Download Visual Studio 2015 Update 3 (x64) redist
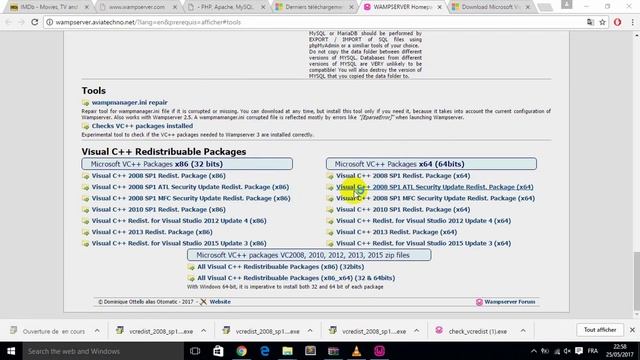This screenshot has height=360, width=640. tap(423, 243)
